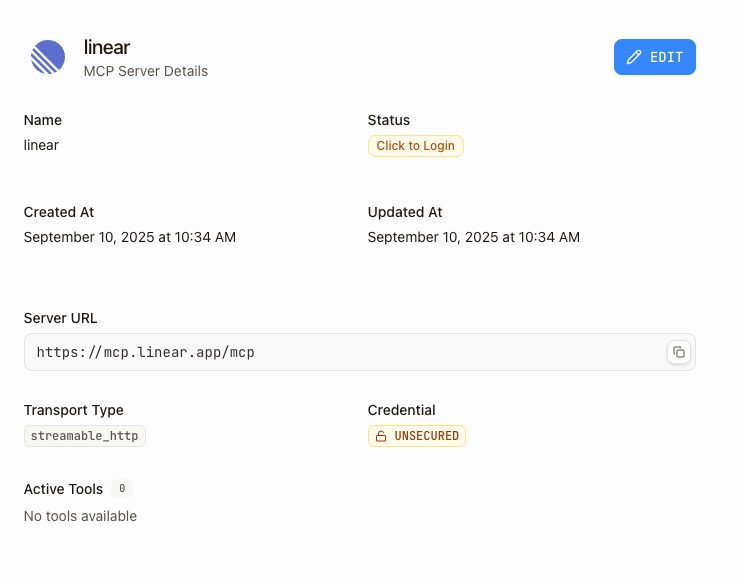Click the Status field label
Screen dimensions: 743x577
click(389, 120)
